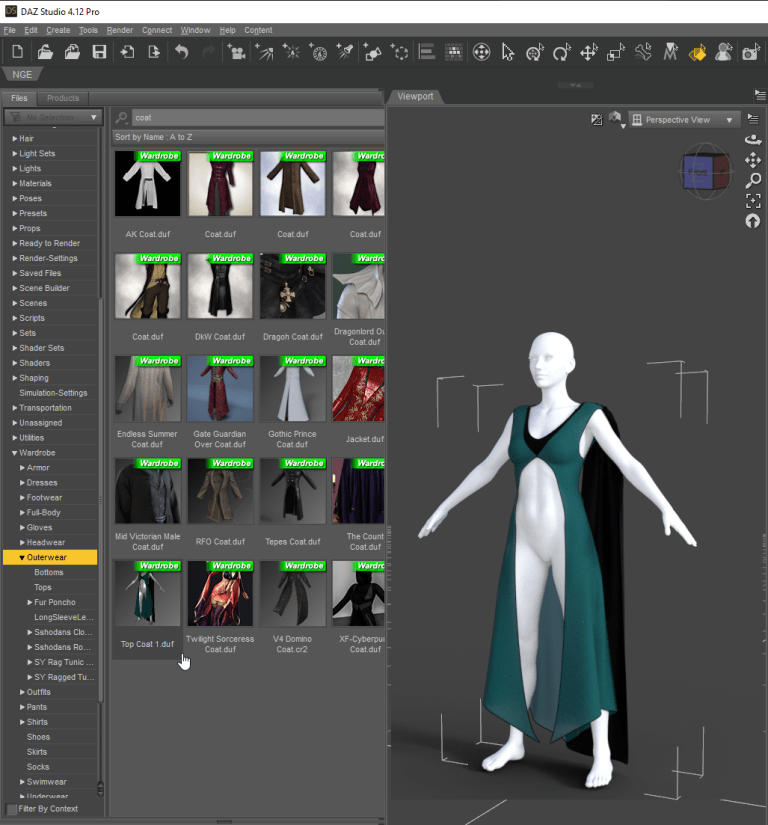Select Top Coat 1.duf thumbnail

[147, 593]
